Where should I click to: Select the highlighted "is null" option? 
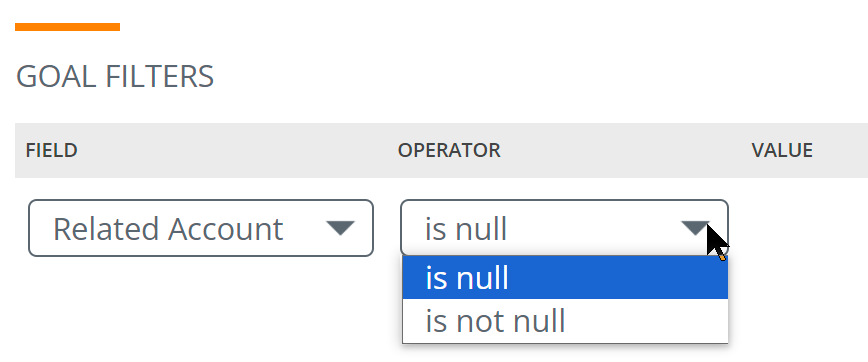(x=565, y=277)
